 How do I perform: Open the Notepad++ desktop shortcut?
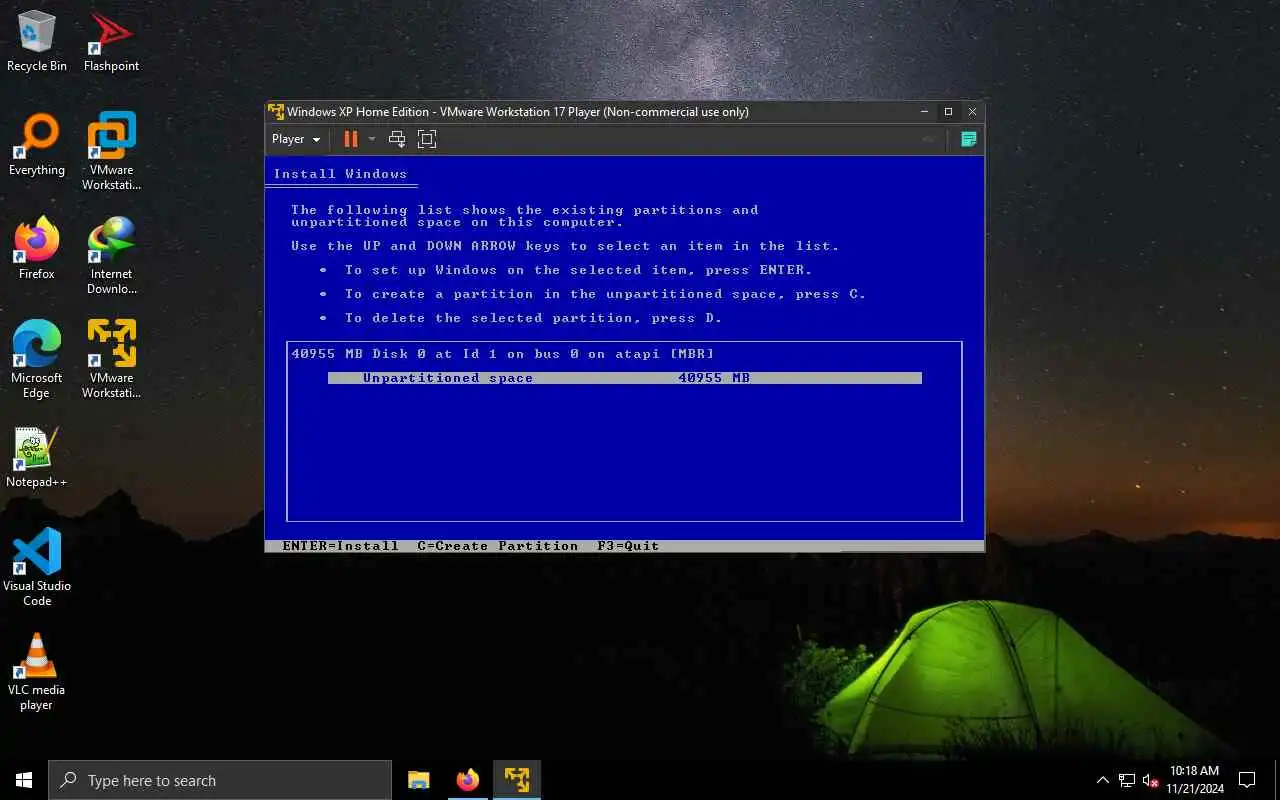[x=37, y=458]
